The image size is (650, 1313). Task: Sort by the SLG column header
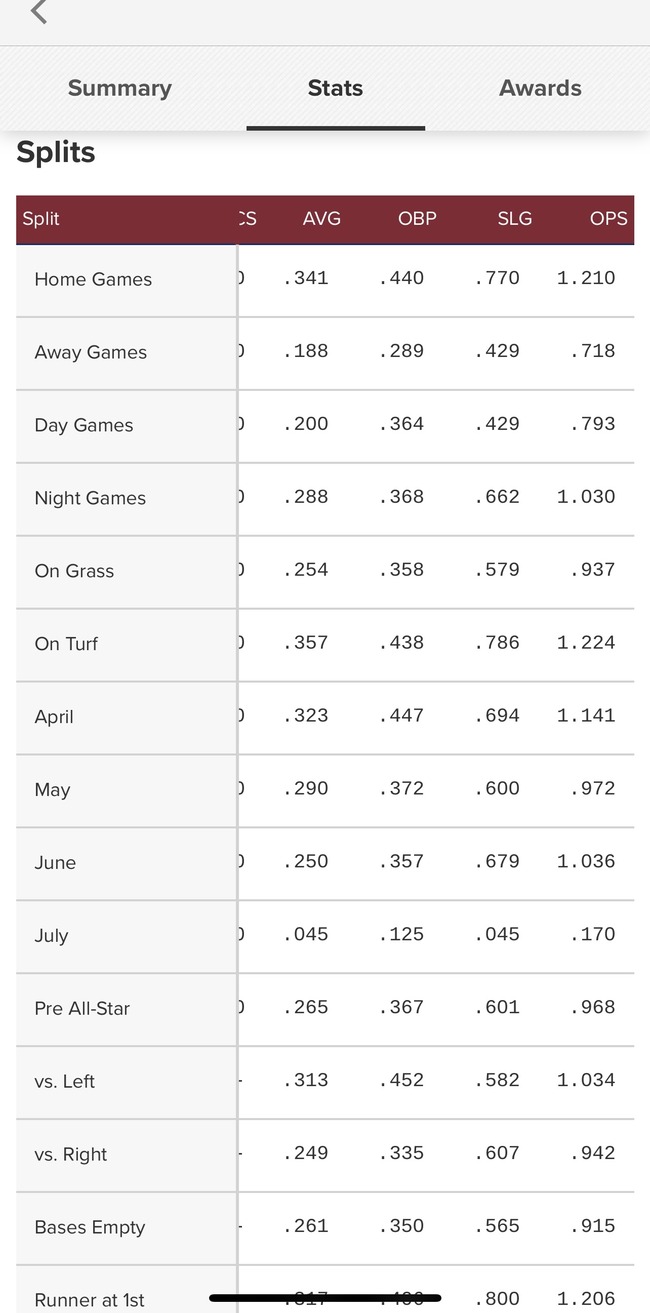click(x=515, y=219)
